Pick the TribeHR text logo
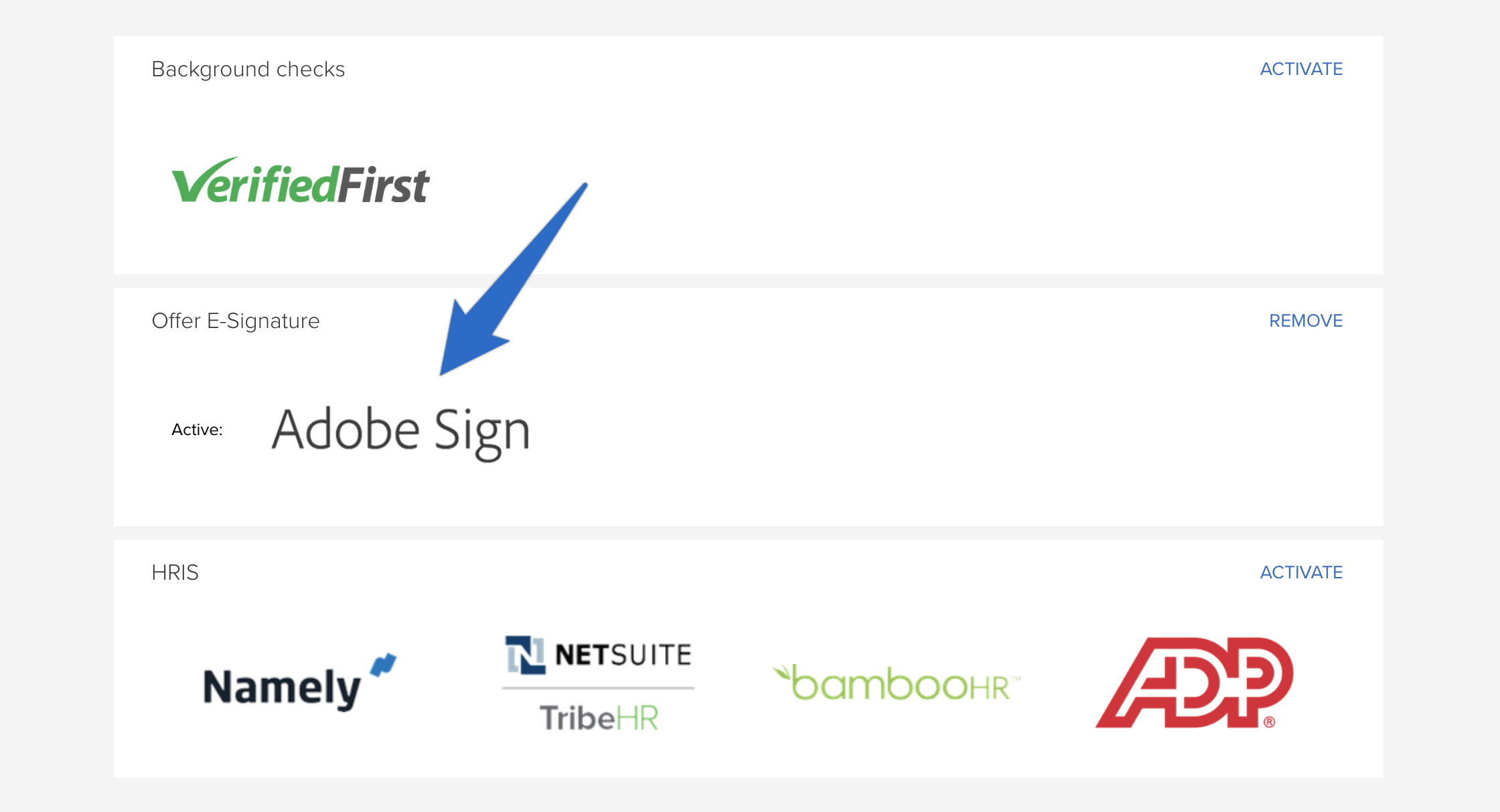The width and height of the screenshot is (1500, 812). 599,718
